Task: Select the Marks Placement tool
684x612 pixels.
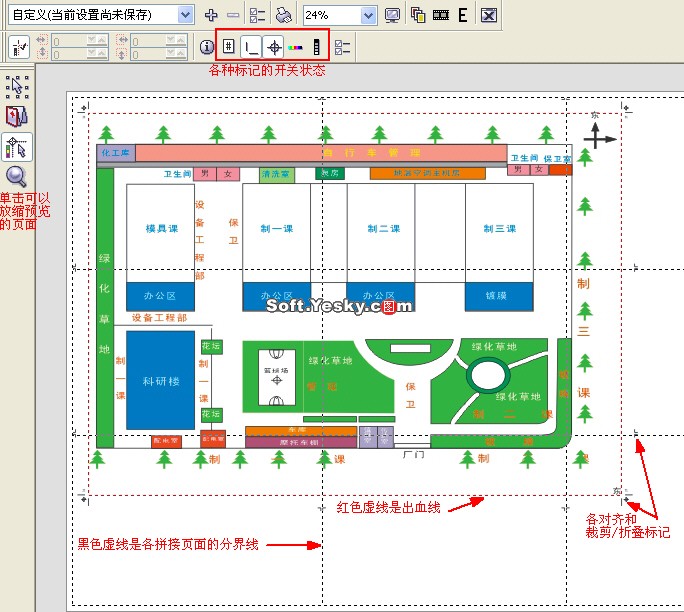Action: [17, 147]
